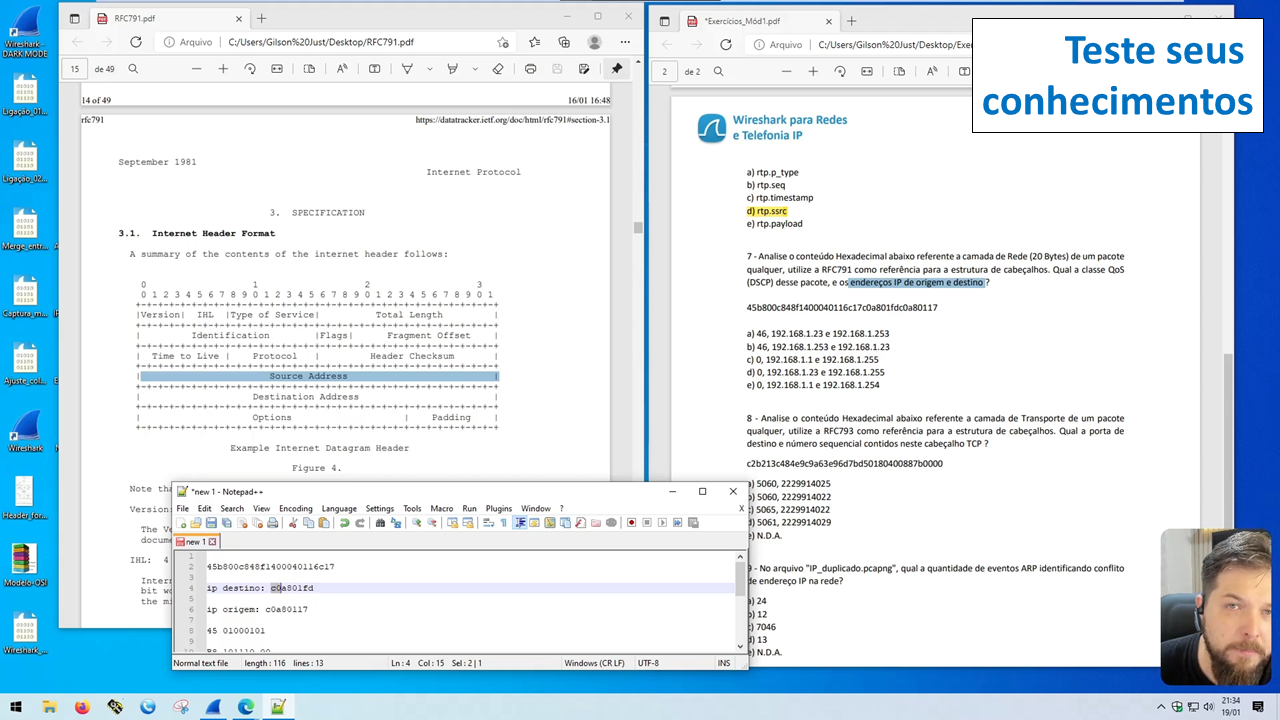Click page number field in RFC791 PDF

[74, 69]
